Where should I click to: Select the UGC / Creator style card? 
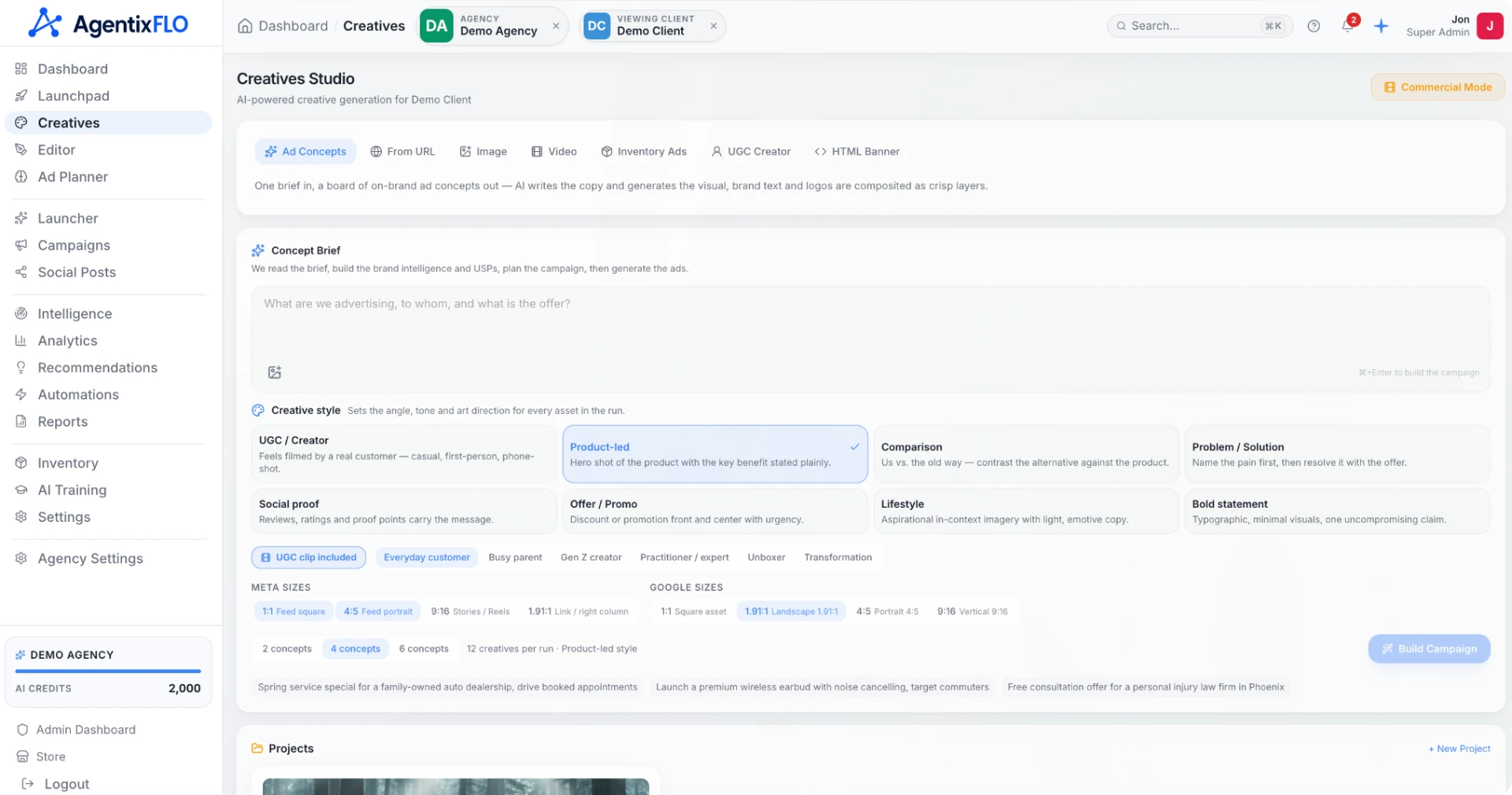pos(403,454)
